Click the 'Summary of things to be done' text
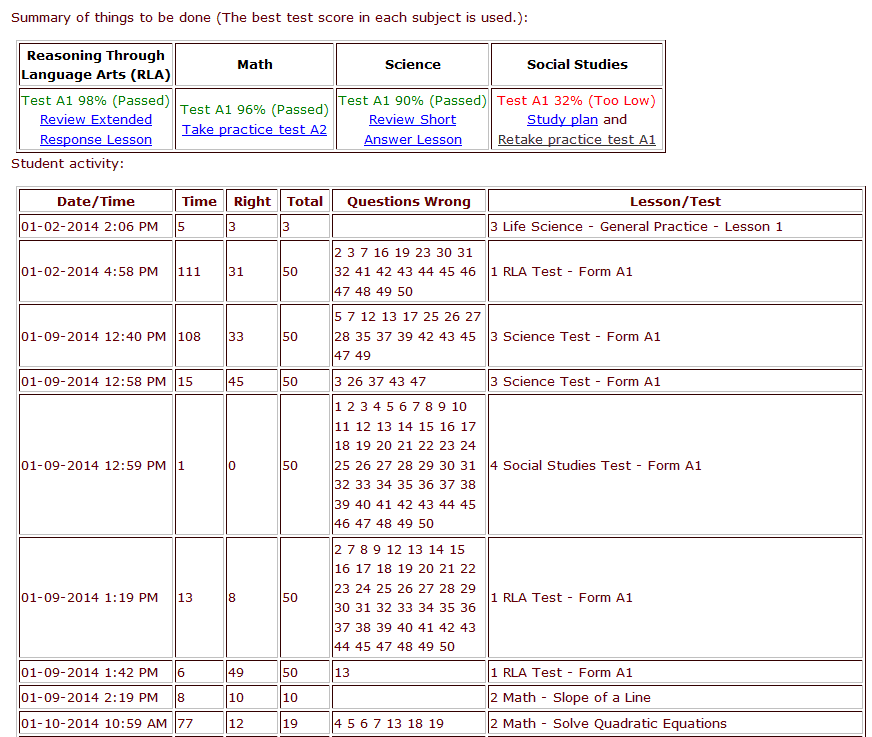 111,18
